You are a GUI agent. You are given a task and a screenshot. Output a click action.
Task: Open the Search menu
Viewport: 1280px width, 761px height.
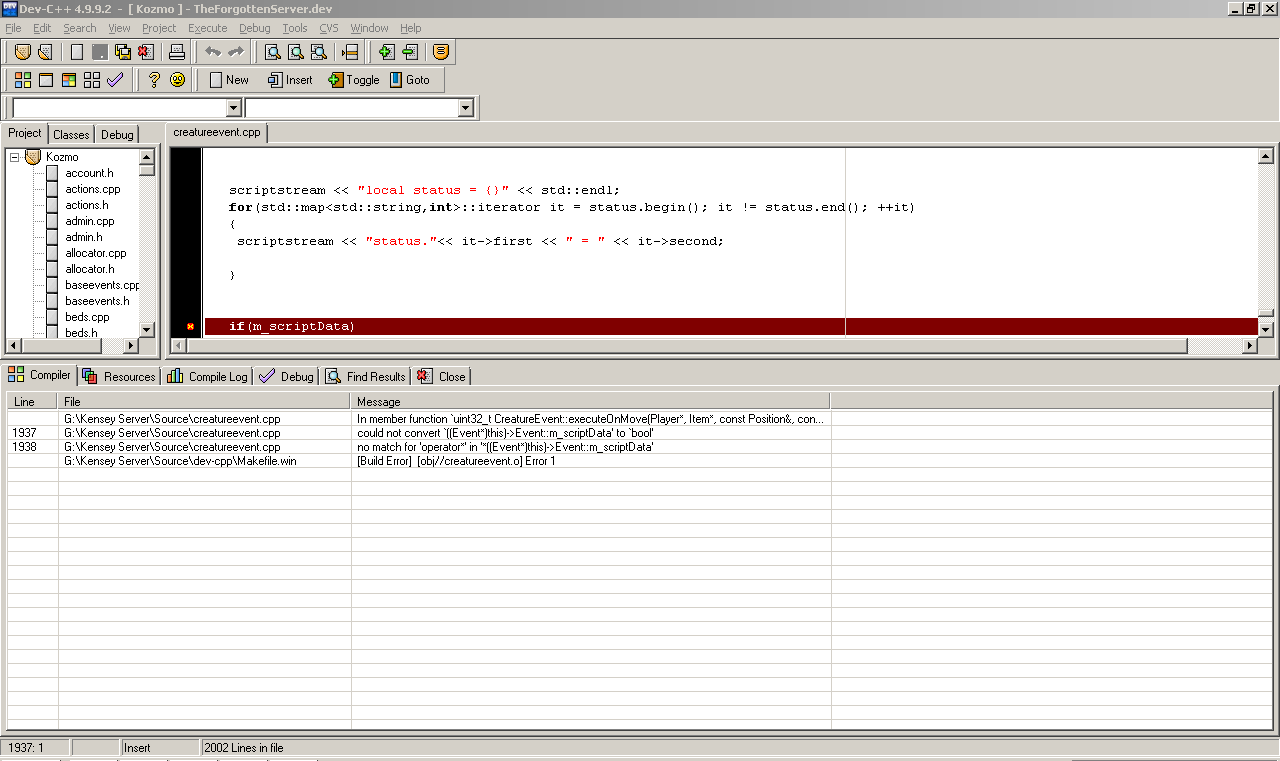coord(80,28)
